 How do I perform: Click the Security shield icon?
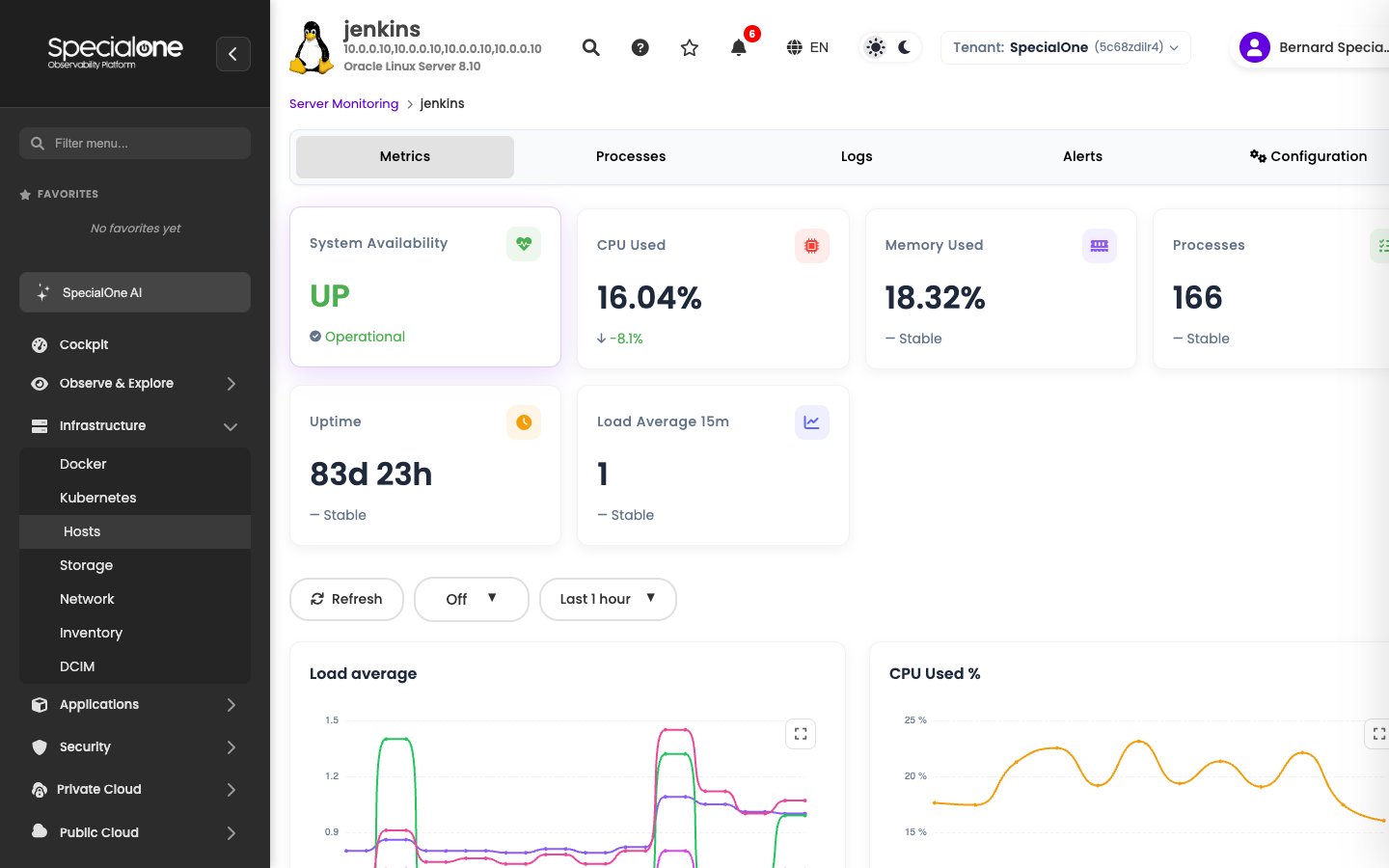40,746
